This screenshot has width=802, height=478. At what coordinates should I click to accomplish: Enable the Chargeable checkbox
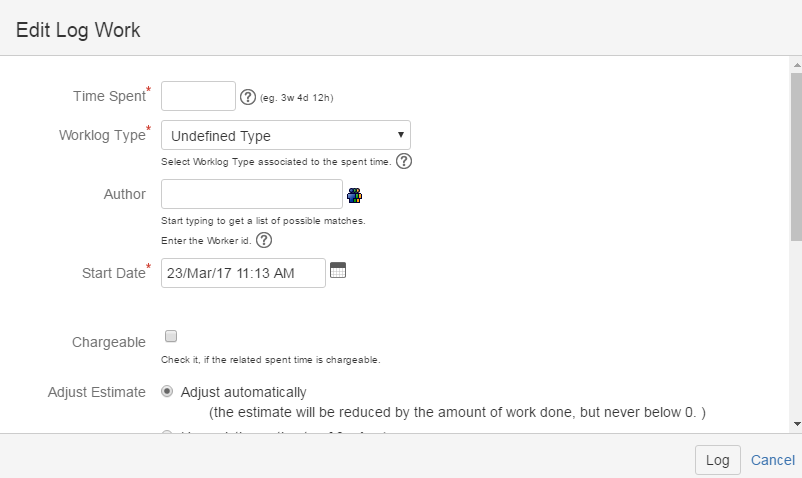pyautogui.click(x=171, y=336)
